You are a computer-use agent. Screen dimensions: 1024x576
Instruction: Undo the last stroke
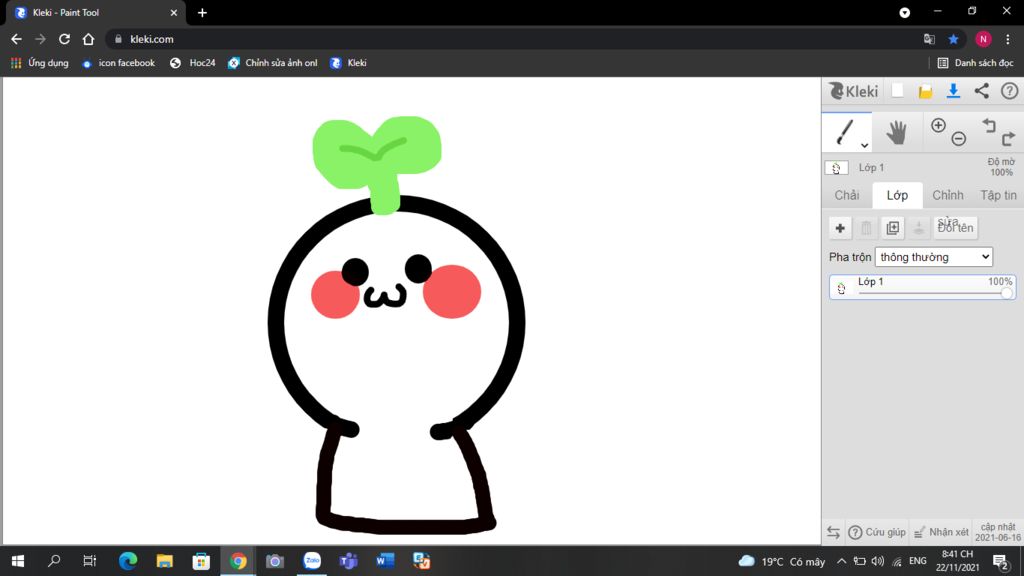point(989,125)
